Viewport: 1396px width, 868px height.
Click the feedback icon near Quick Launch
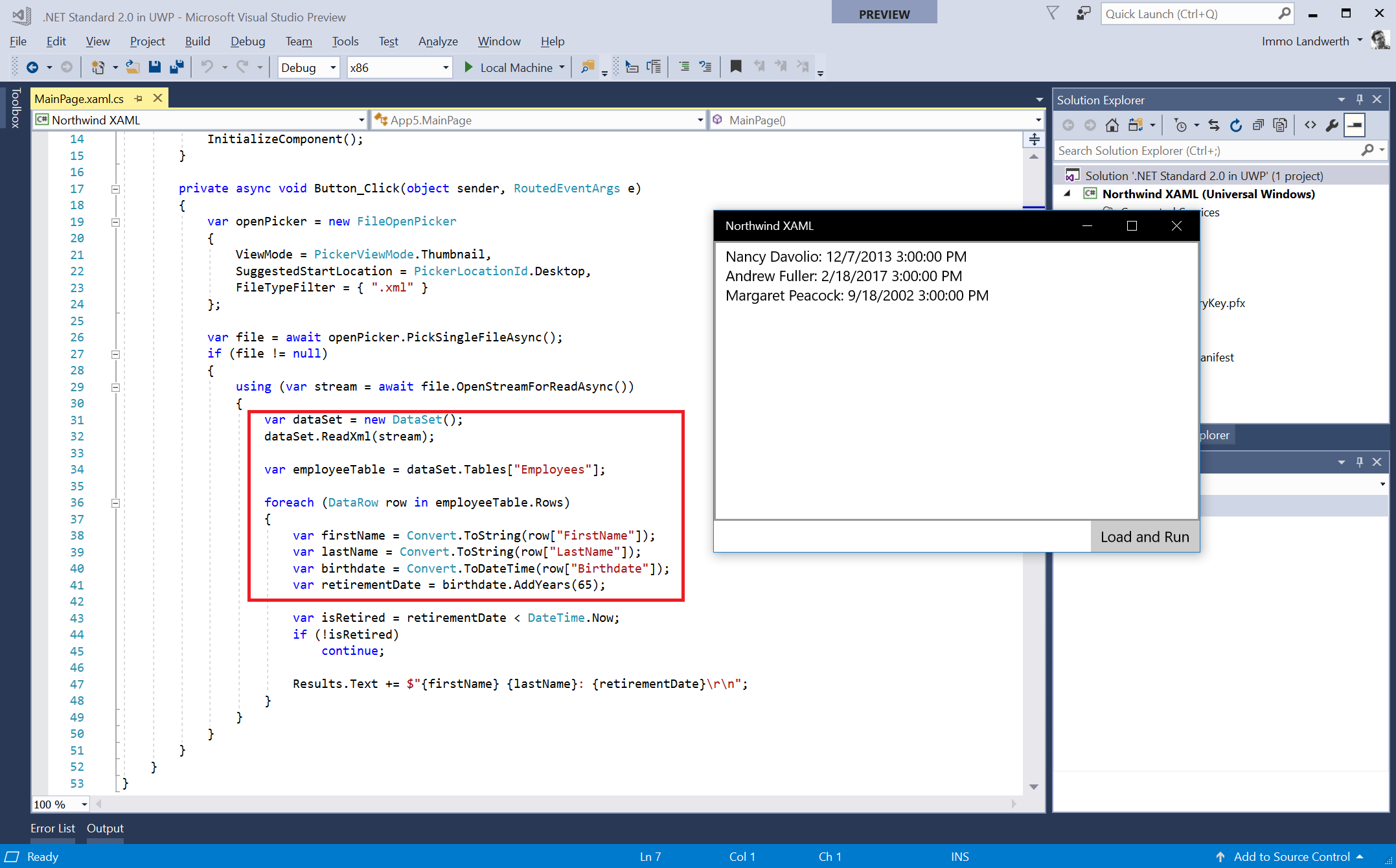(x=1083, y=14)
